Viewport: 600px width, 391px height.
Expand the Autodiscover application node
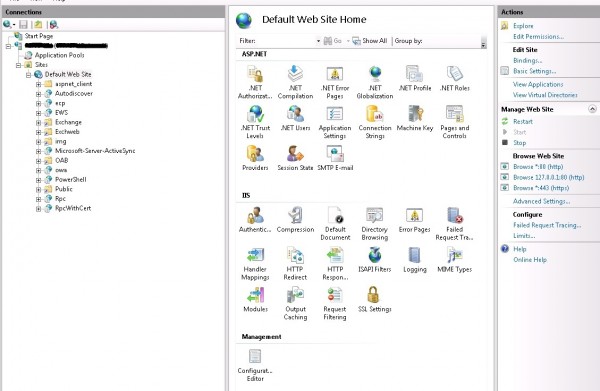pyautogui.click(x=38, y=94)
